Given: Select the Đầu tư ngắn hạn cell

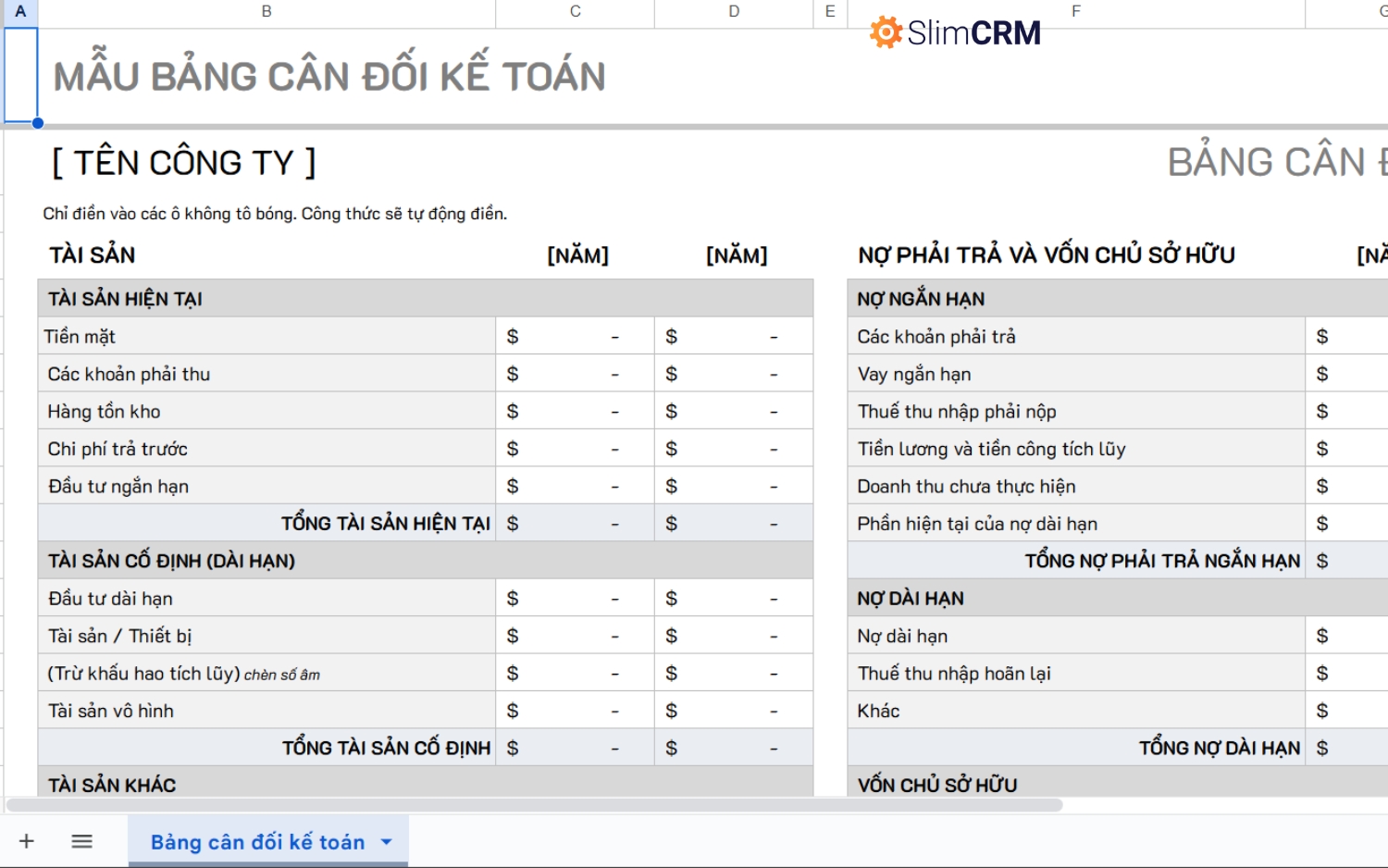Looking at the screenshot, I should pyautogui.click(x=266, y=487).
